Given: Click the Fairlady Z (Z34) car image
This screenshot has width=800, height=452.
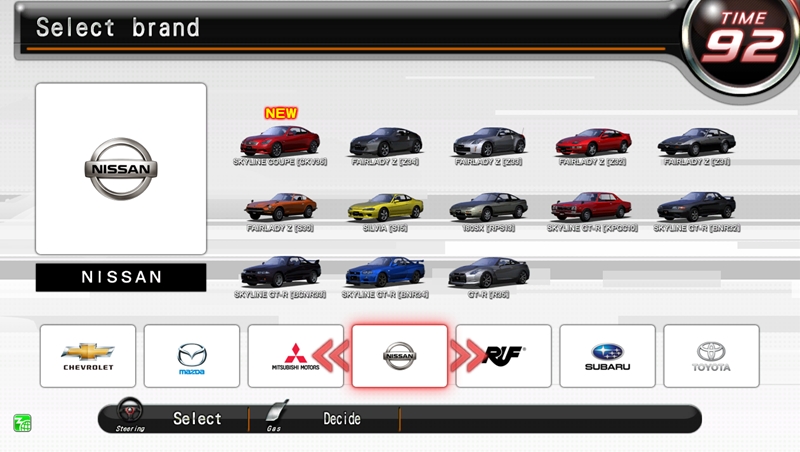Looking at the screenshot, I should tap(386, 142).
